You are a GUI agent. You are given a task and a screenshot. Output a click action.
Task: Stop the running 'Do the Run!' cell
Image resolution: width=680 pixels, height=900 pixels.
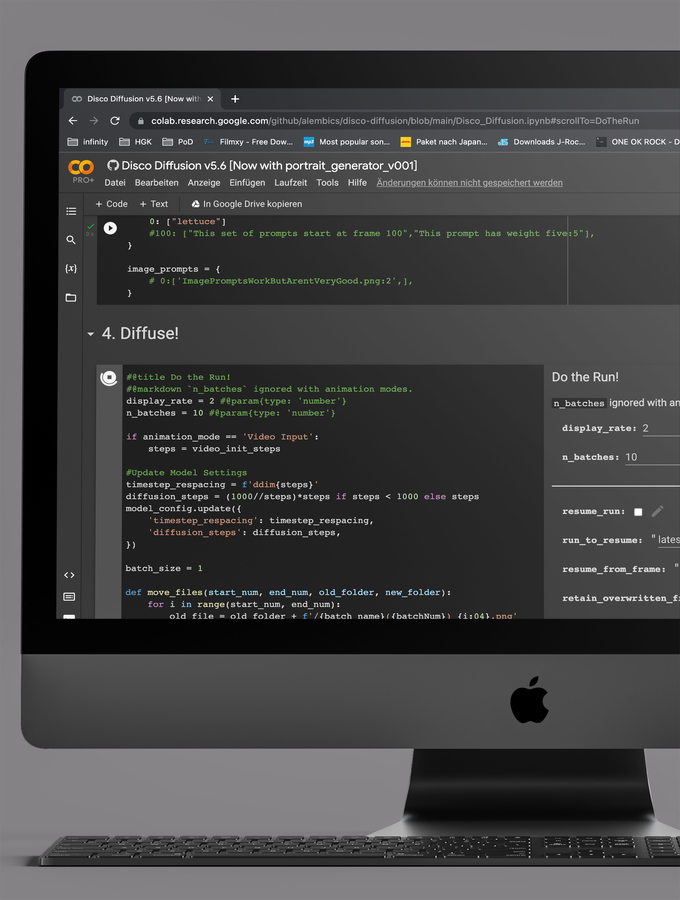(x=108, y=378)
